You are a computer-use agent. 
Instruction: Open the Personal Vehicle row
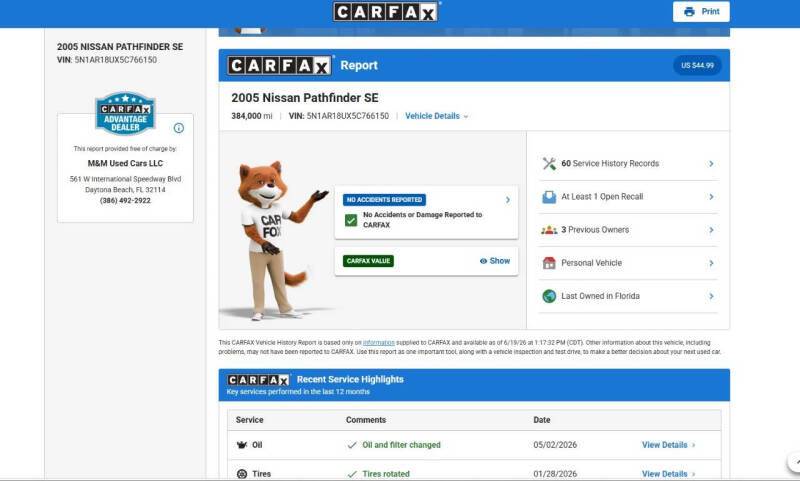point(628,263)
